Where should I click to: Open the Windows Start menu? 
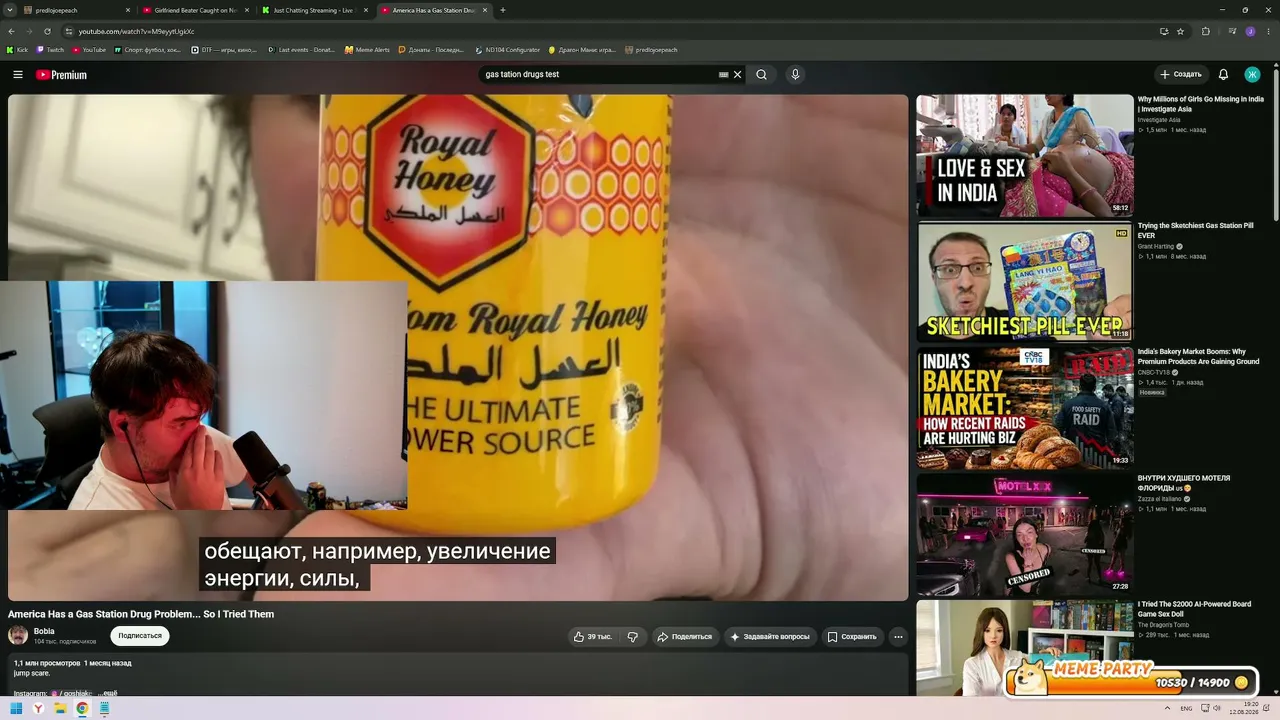pos(16,709)
